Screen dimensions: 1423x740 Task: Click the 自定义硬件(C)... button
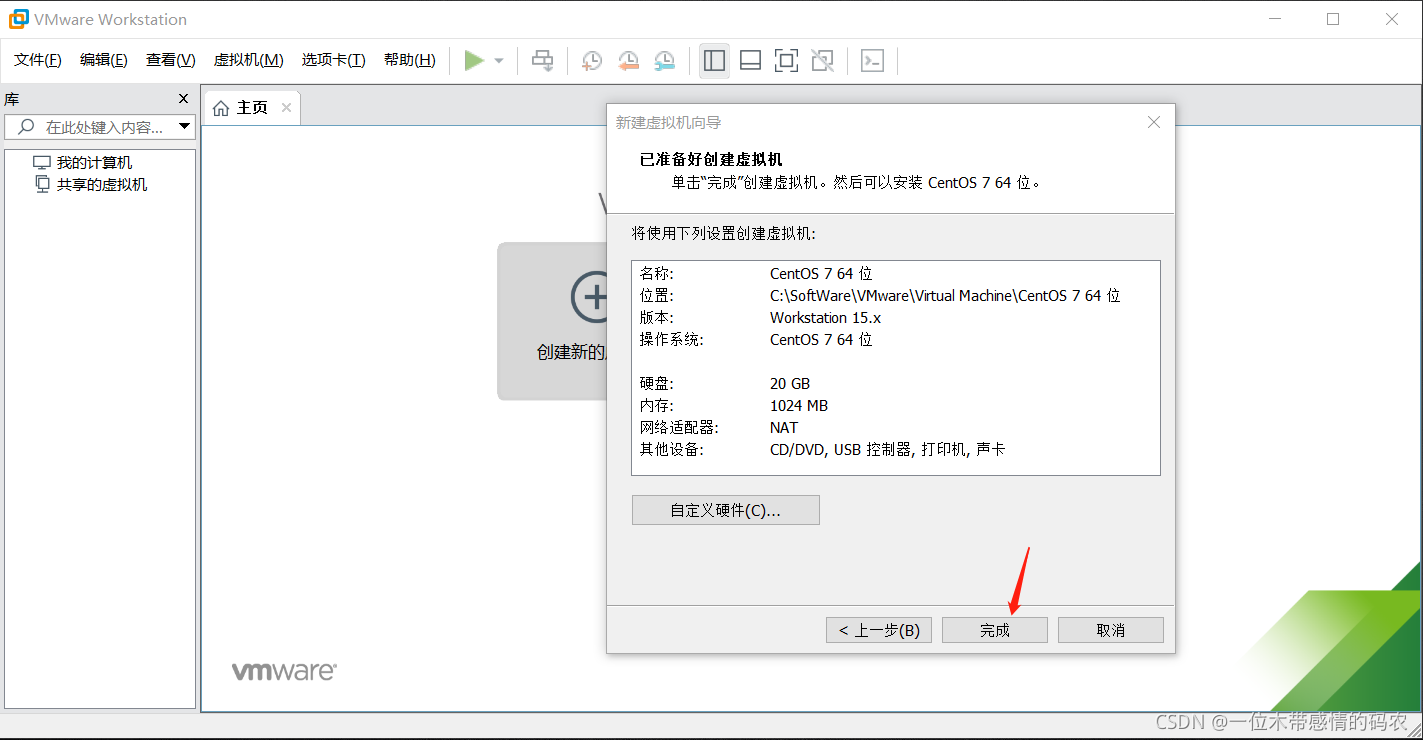(x=725, y=510)
